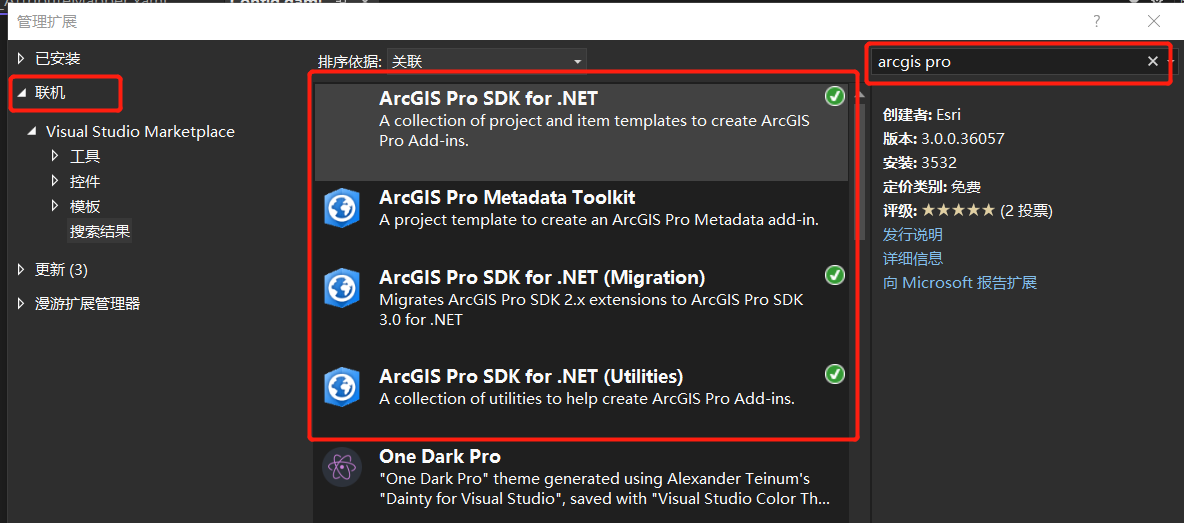Viewport: 1184px width, 523px height.
Task: Expand the 控件 category
Action: click(55, 181)
